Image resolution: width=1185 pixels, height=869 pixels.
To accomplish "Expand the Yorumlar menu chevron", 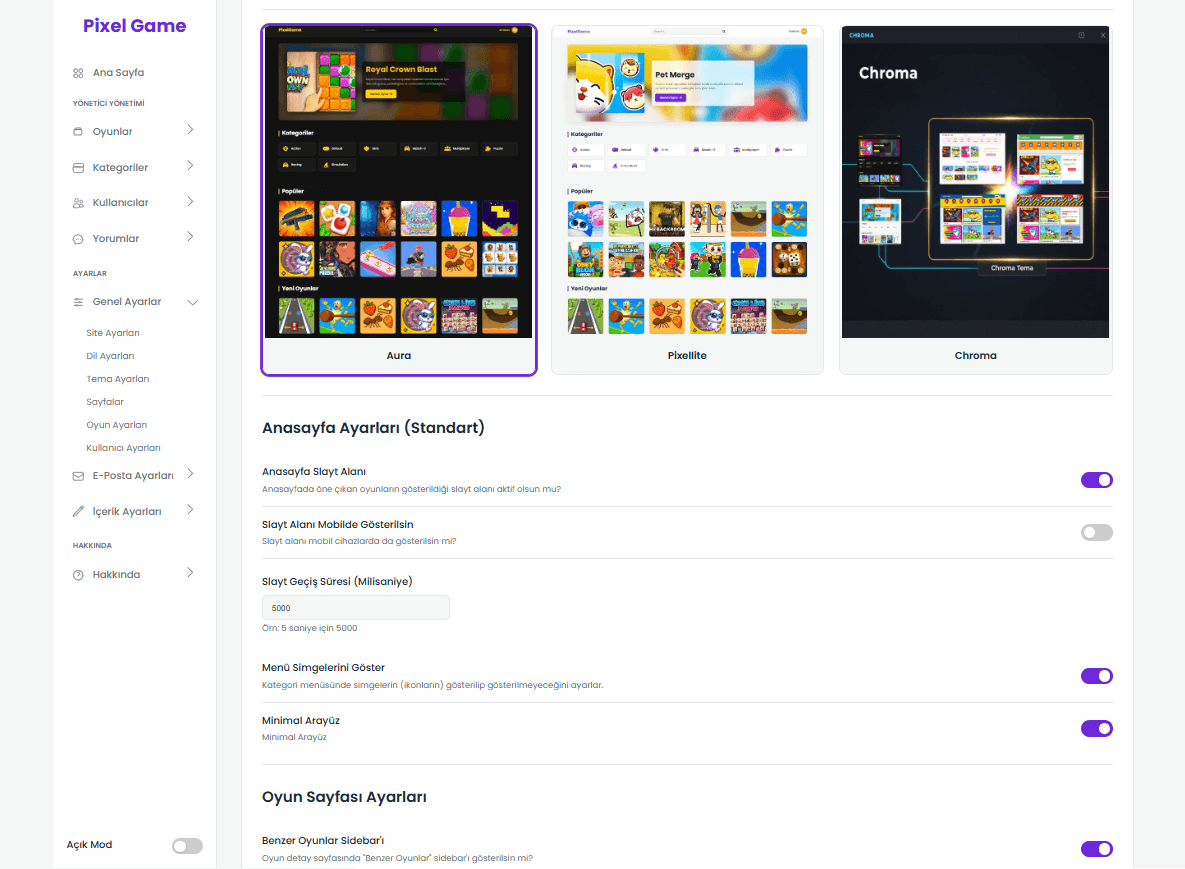I will [190, 237].
